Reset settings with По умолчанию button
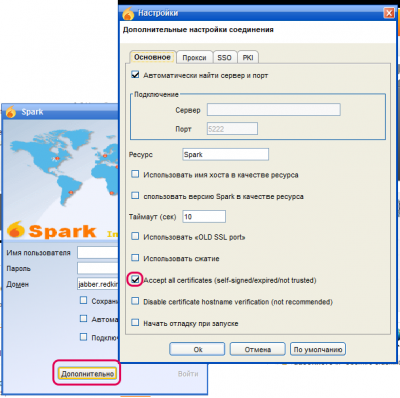400x398 pixels. tap(318, 349)
